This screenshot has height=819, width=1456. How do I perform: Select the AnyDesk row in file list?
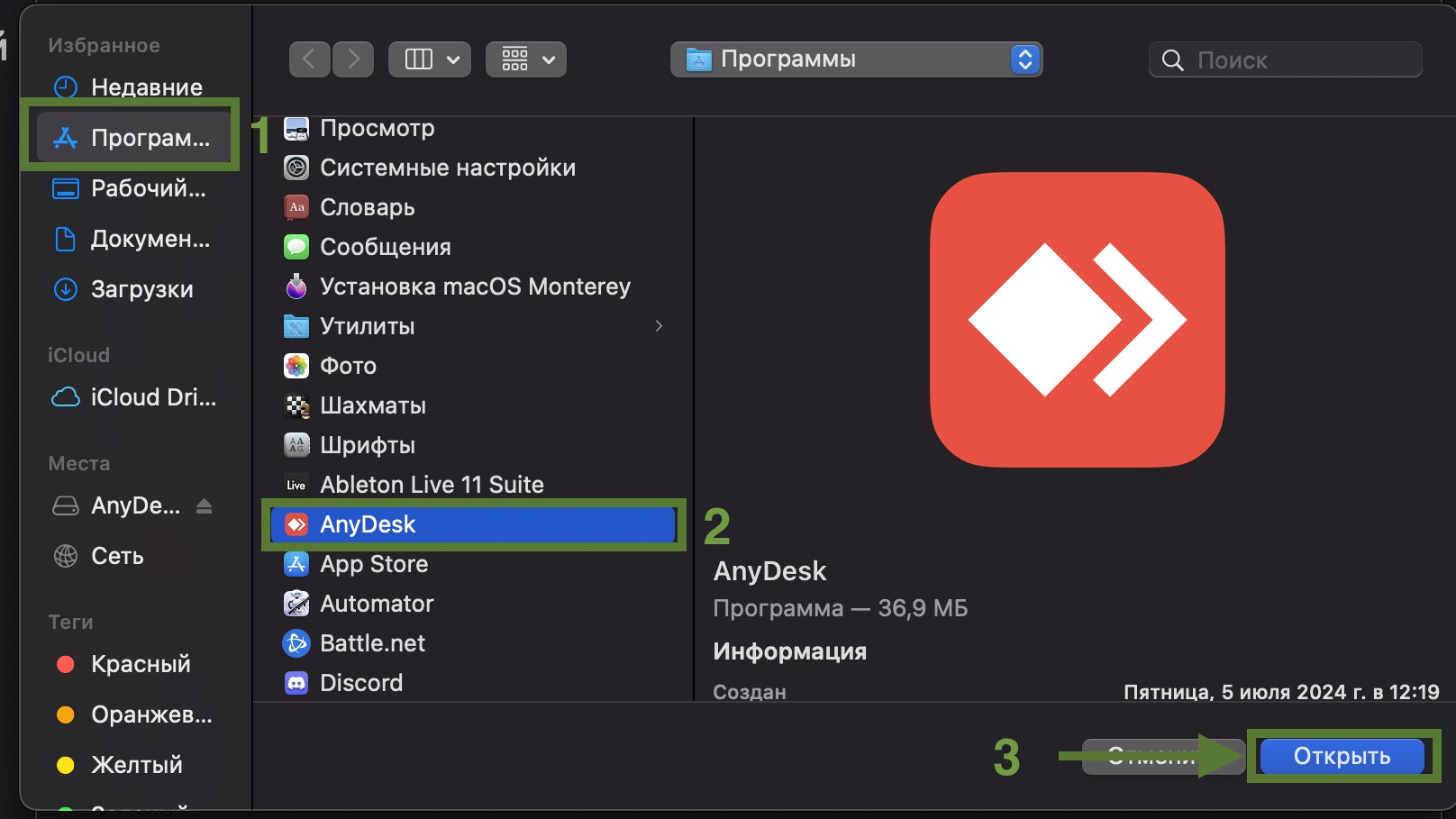pos(473,524)
